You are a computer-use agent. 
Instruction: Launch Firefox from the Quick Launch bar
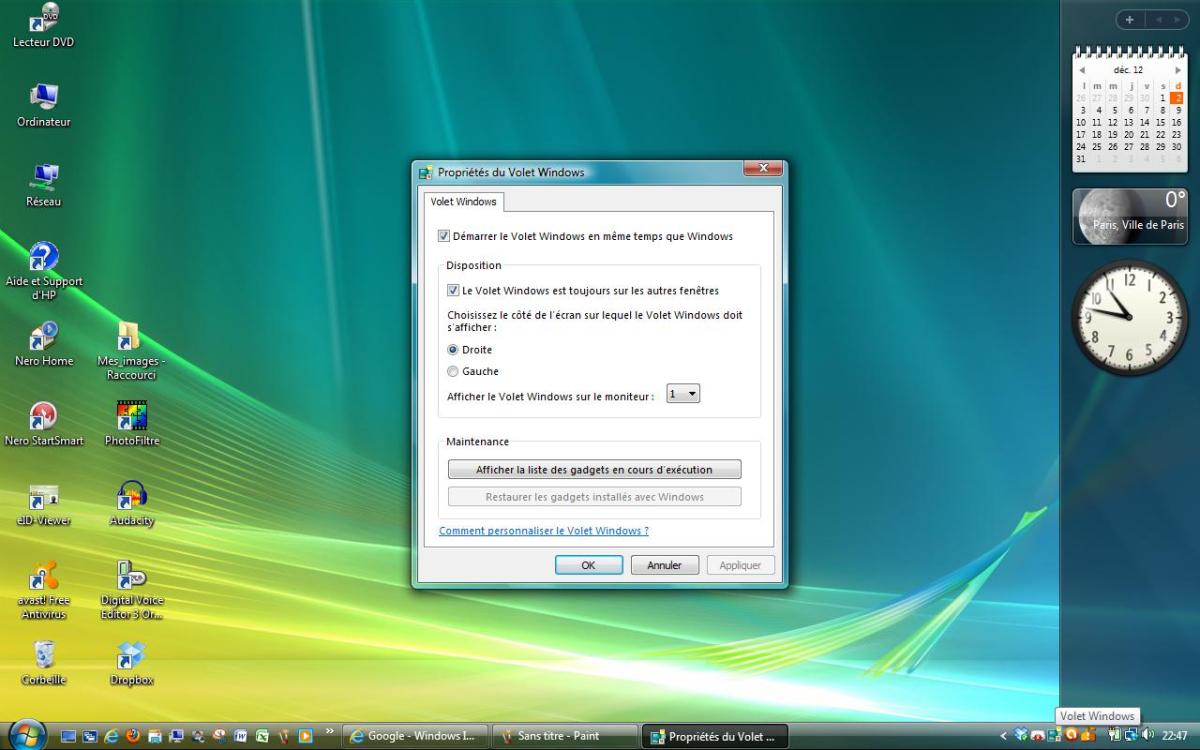point(133,736)
